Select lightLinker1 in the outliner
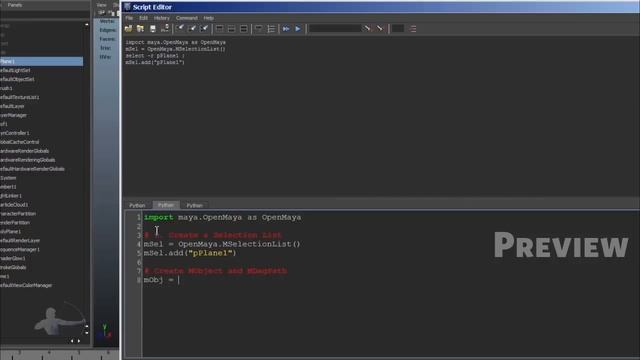The image size is (640, 360). pyautogui.click(x=11, y=196)
